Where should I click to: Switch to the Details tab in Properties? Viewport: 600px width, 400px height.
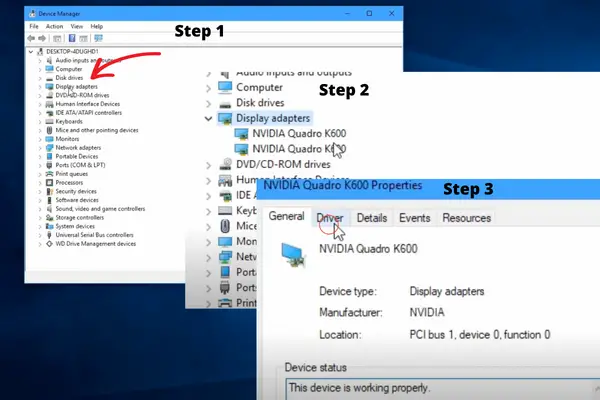tap(372, 218)
